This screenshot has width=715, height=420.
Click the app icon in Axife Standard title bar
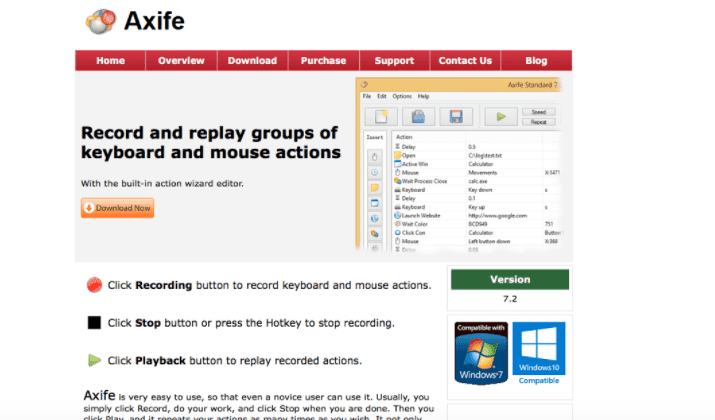364,84
